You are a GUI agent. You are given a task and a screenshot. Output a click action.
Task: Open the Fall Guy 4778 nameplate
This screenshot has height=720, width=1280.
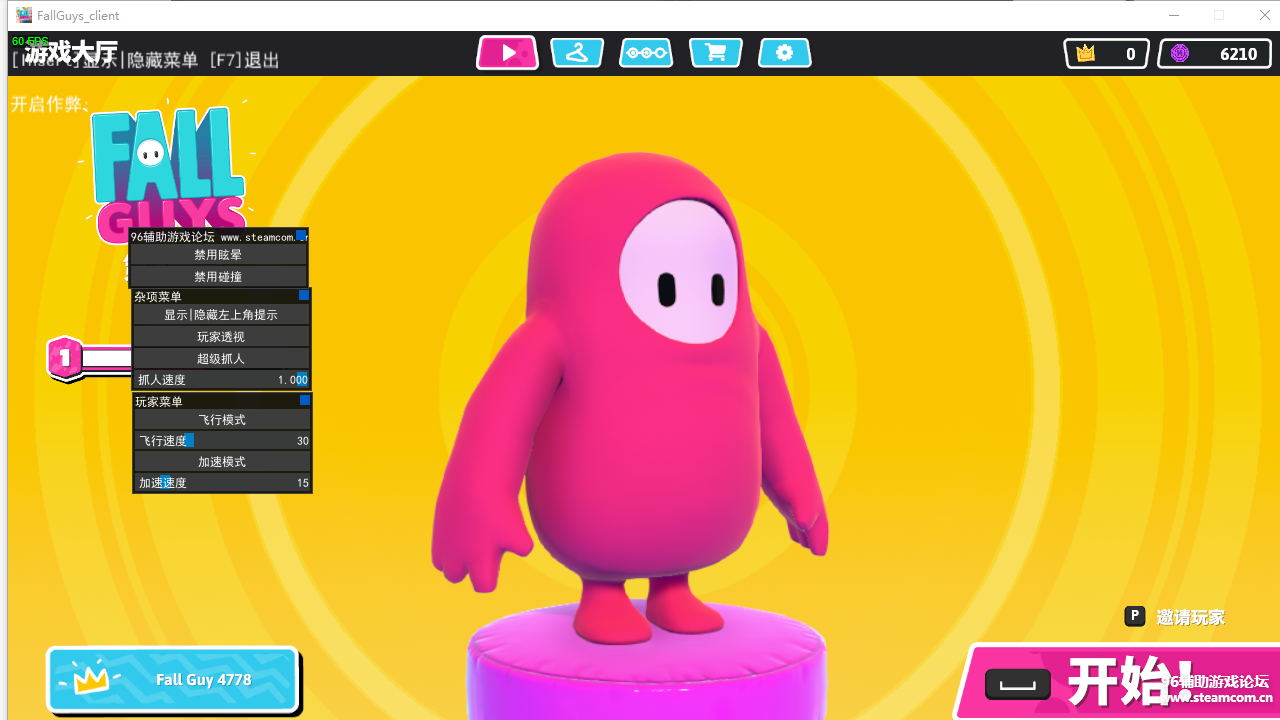click(173, 680)
